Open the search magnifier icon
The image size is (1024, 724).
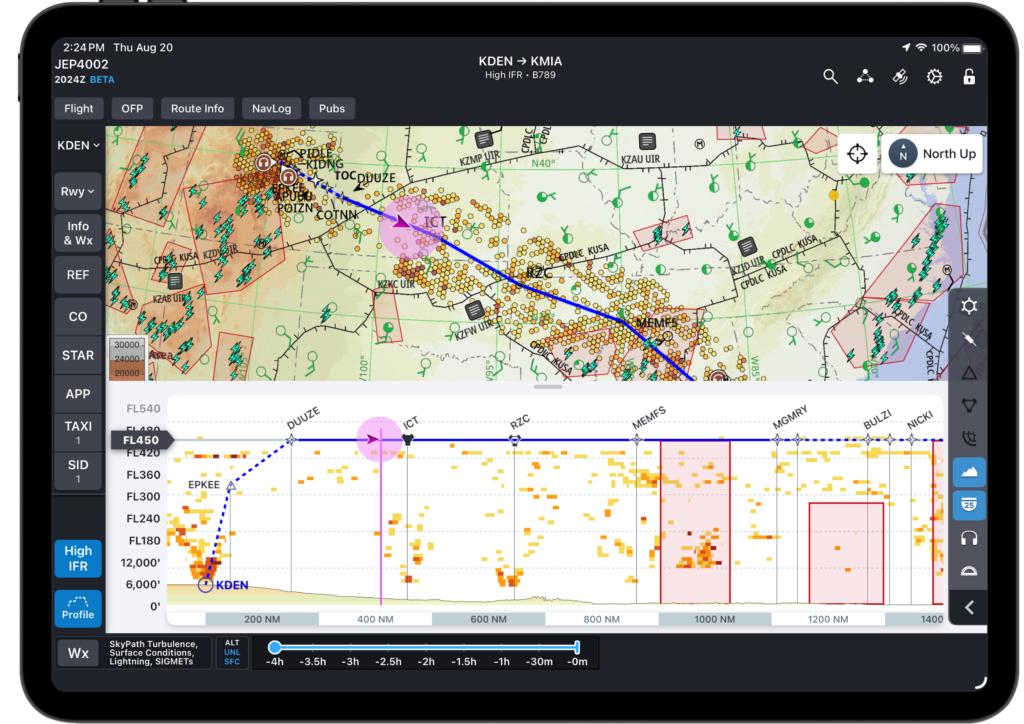830,76
